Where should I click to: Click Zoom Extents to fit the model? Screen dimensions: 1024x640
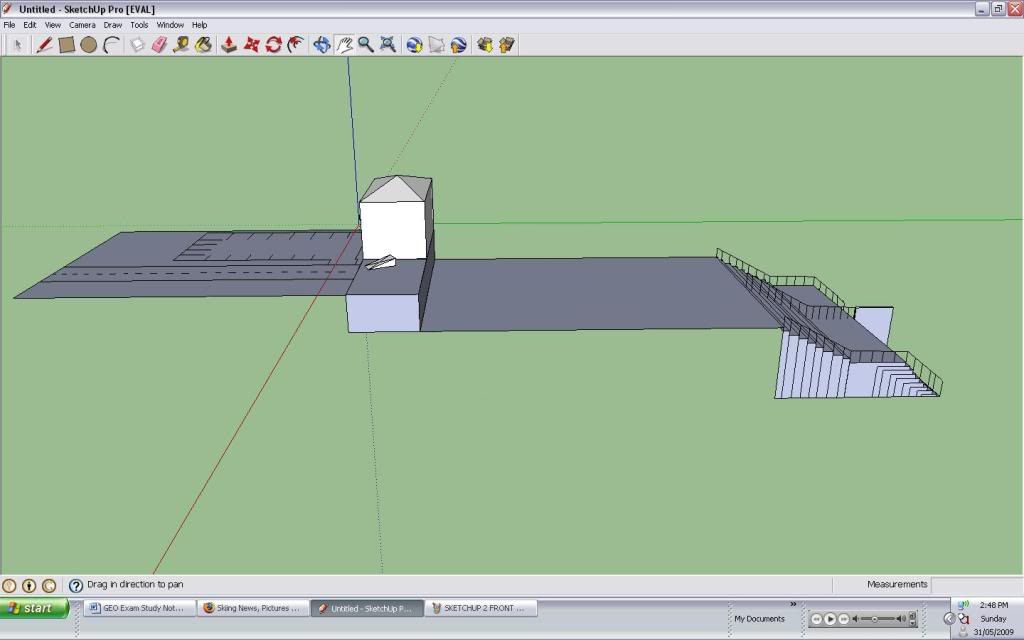pyautogui.click(x=388, y=44)
